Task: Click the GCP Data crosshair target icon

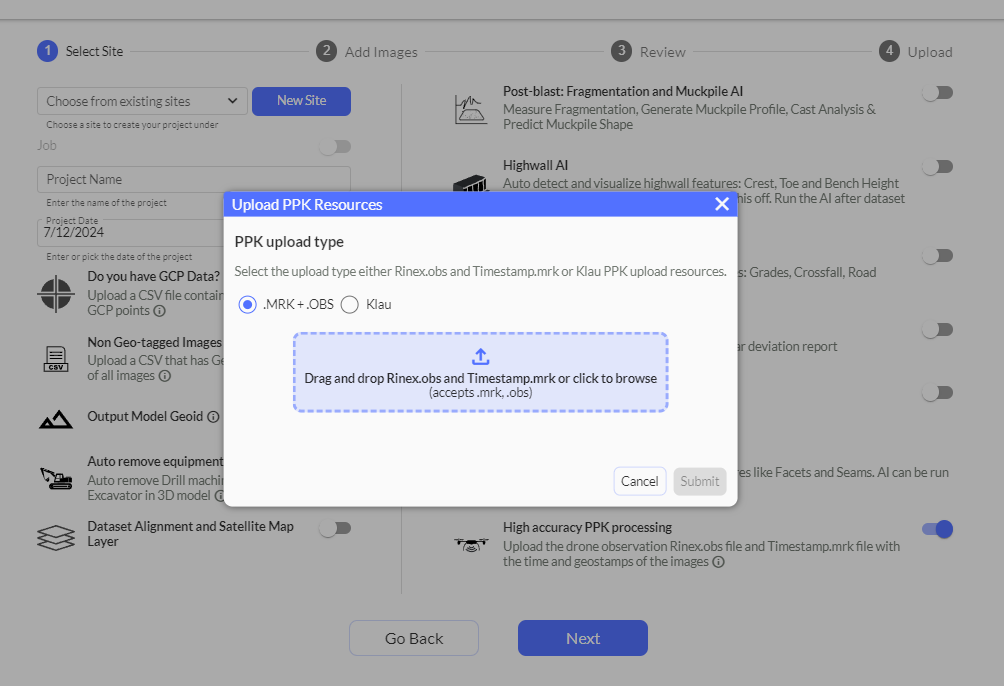Action: (x=56, y=294)
